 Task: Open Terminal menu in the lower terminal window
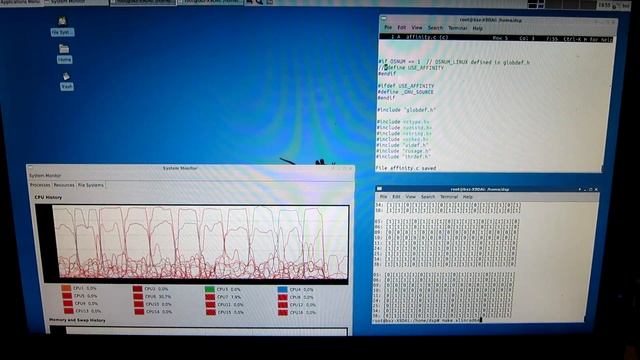point(449,197)
